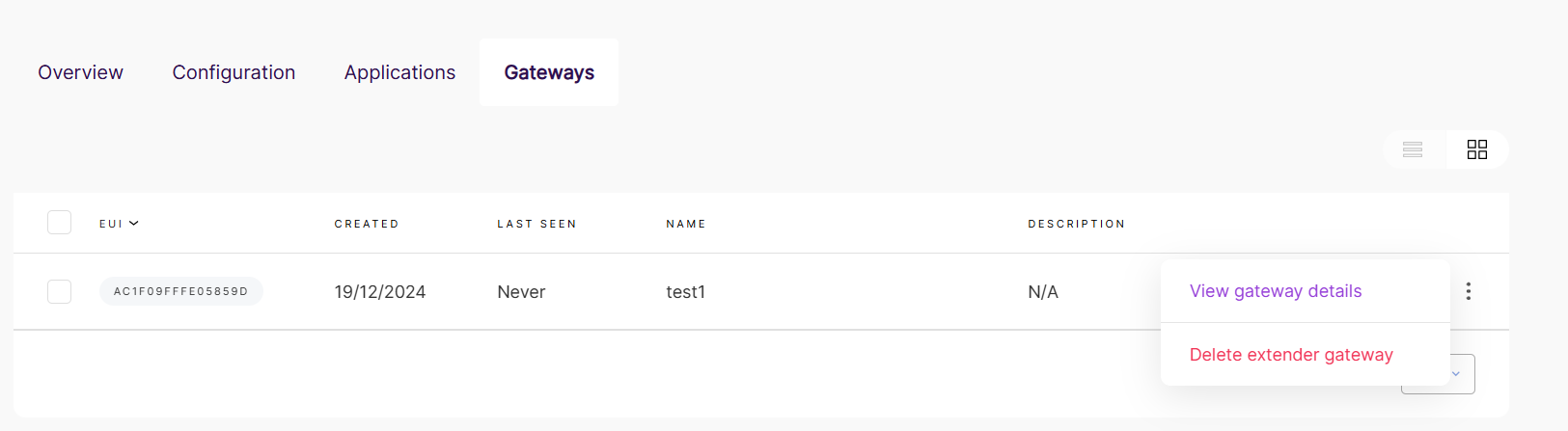Viewport: 1568px width, 431px height.
Task: Click the 19/12/2024 created date cell
Action: [380, 292]
